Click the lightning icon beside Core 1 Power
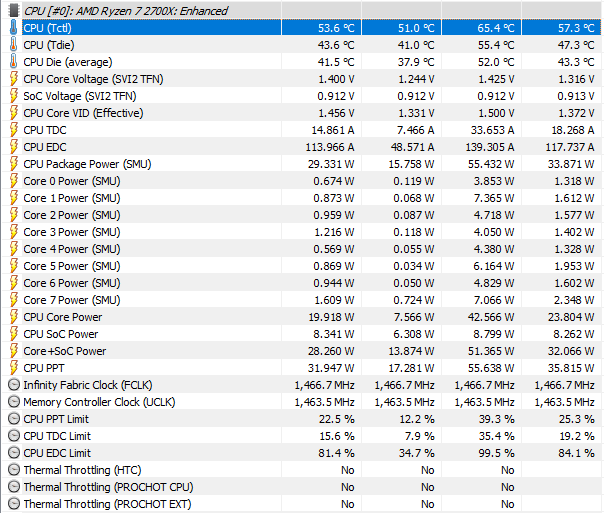 click(x=13, y=198)
